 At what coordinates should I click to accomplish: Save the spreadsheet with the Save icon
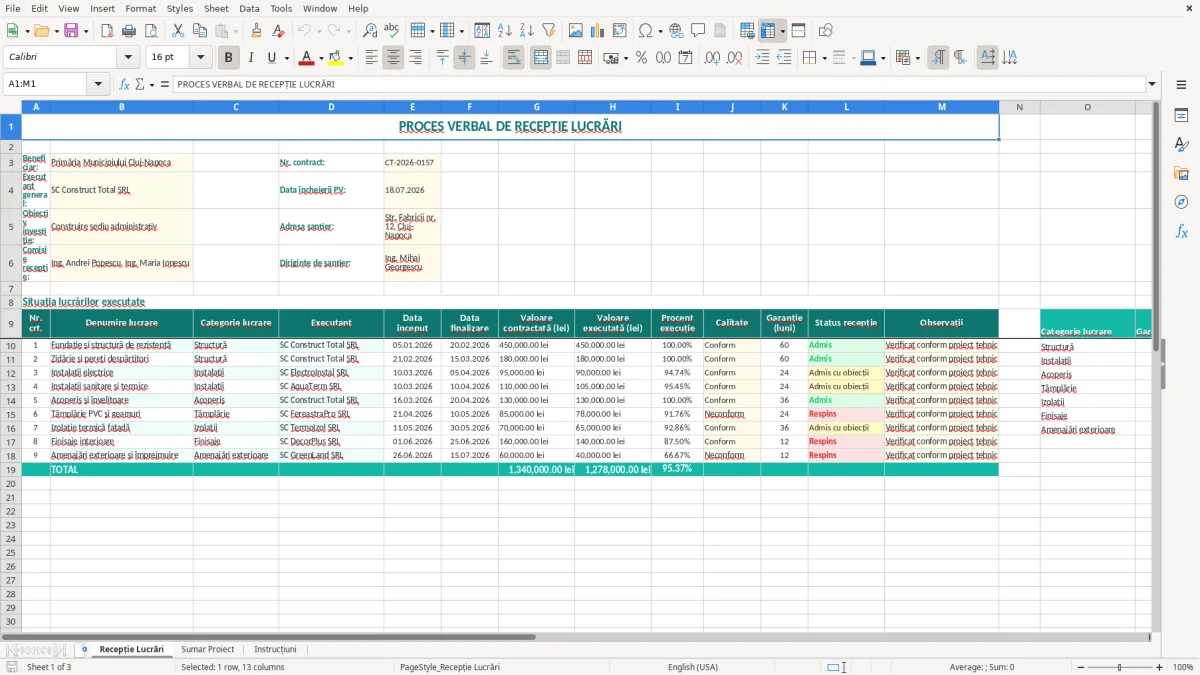click(71, 31)
